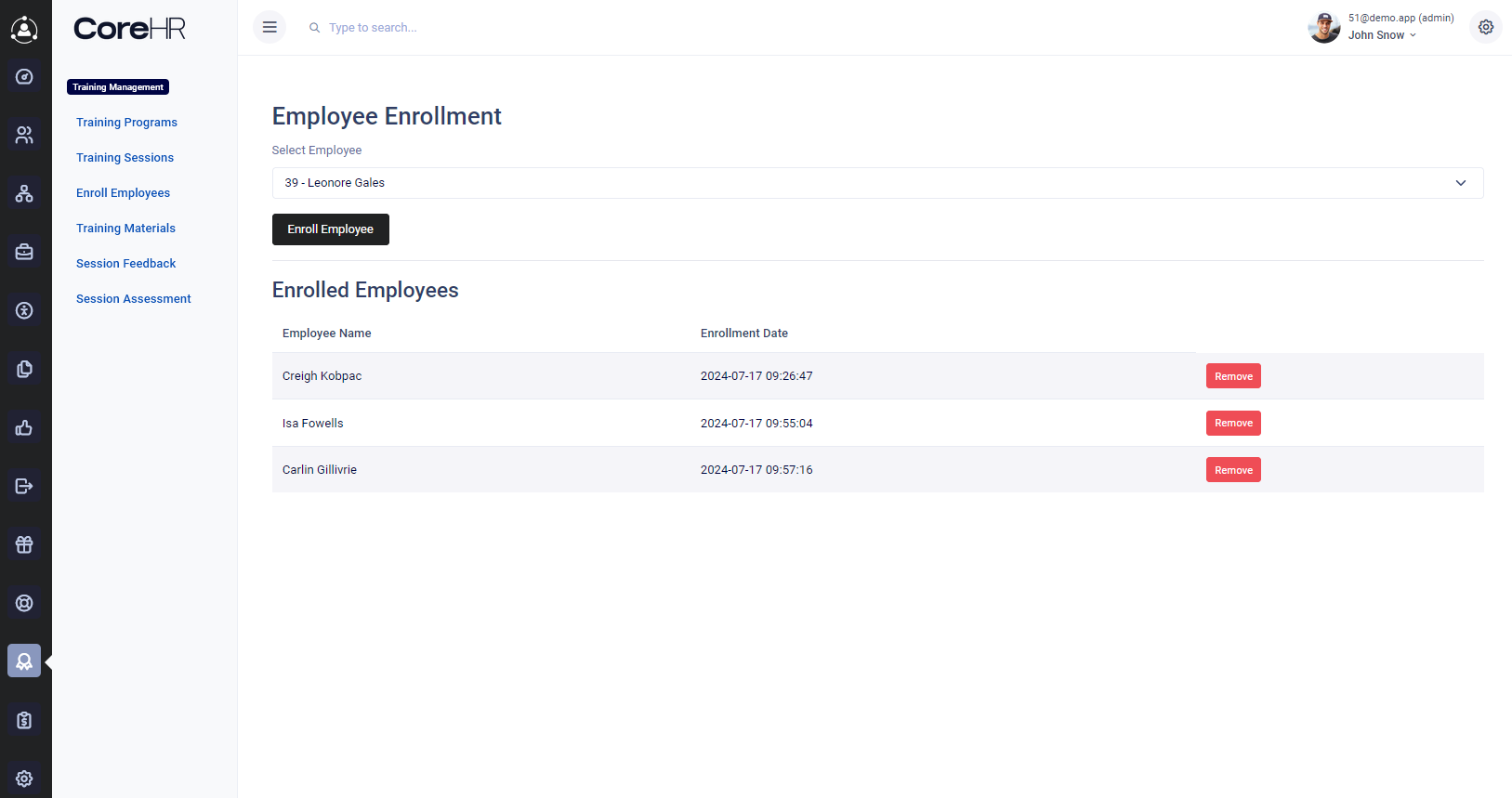1512x798 pixels.
Task: Click the employees people icon in sidebar
Action: tap(24, 136)
